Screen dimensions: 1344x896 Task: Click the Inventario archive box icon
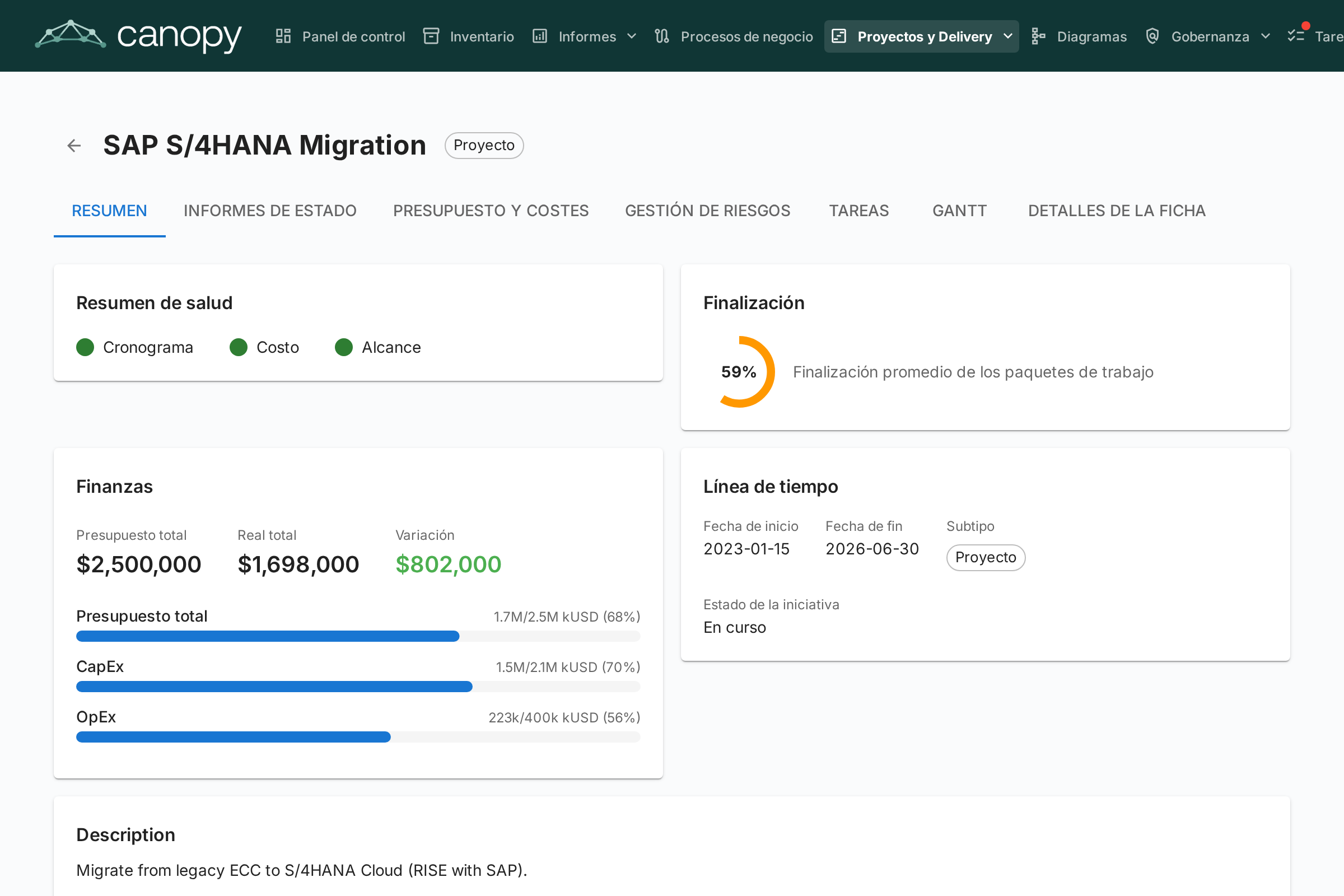(x=431, y=36)
